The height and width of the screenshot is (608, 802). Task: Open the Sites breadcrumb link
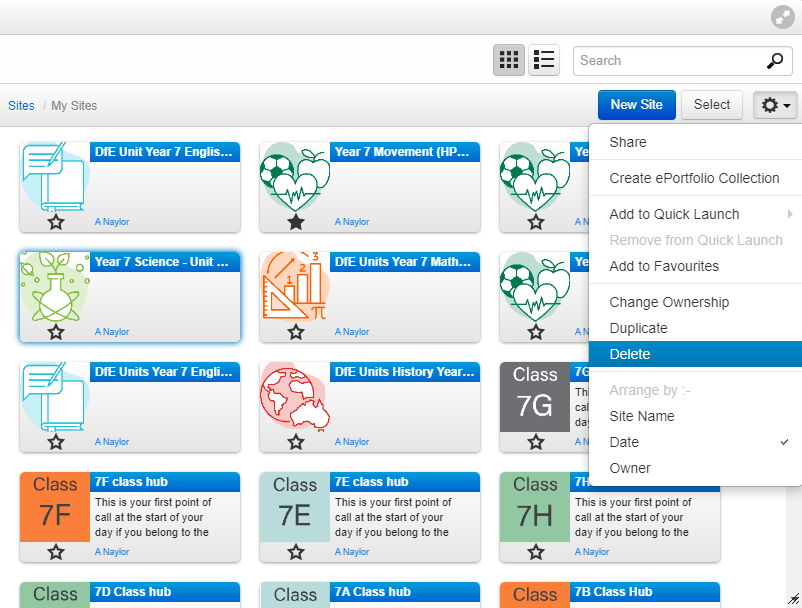coord(21,106)
